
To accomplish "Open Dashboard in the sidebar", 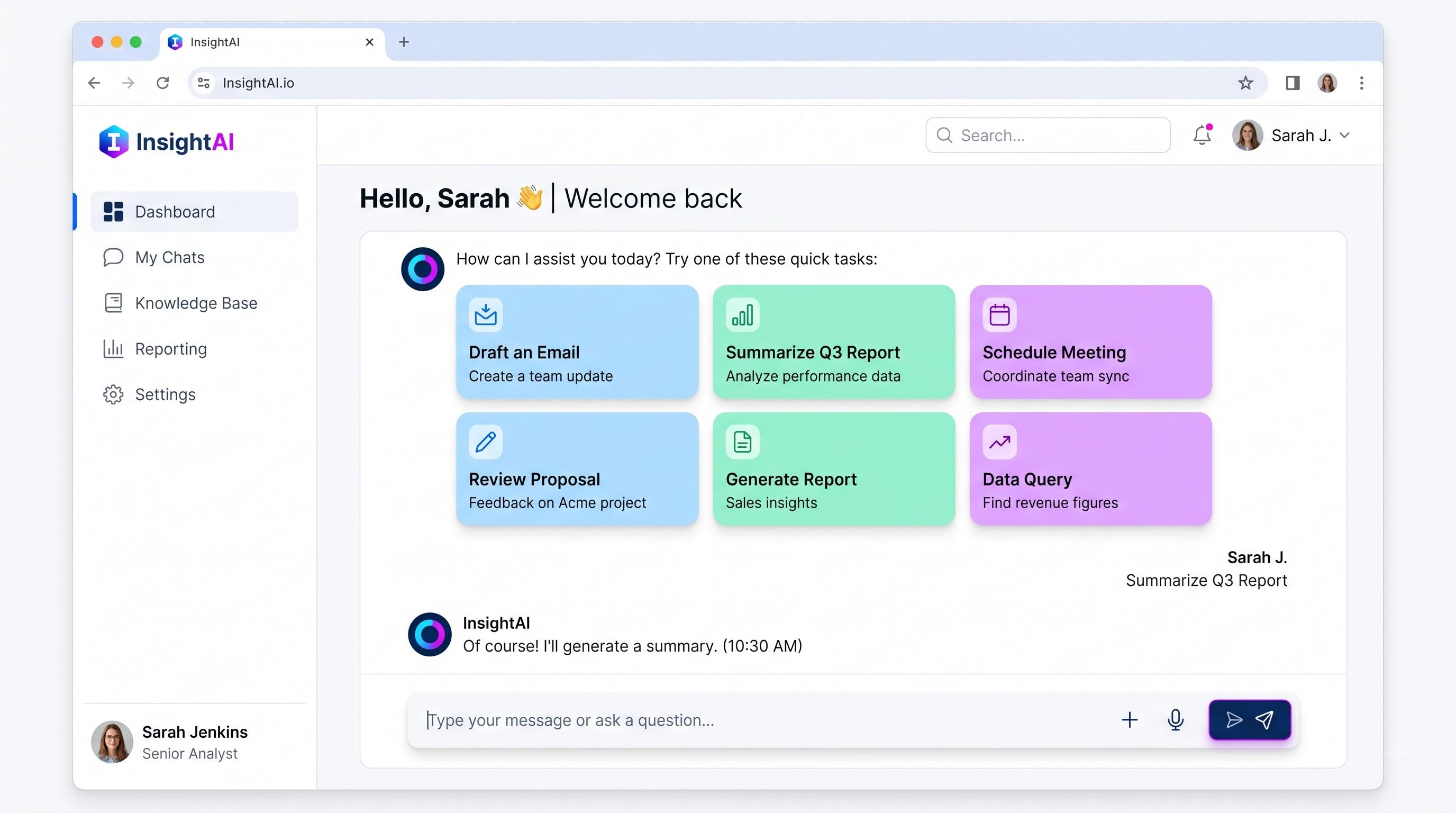I will (194, 211).
